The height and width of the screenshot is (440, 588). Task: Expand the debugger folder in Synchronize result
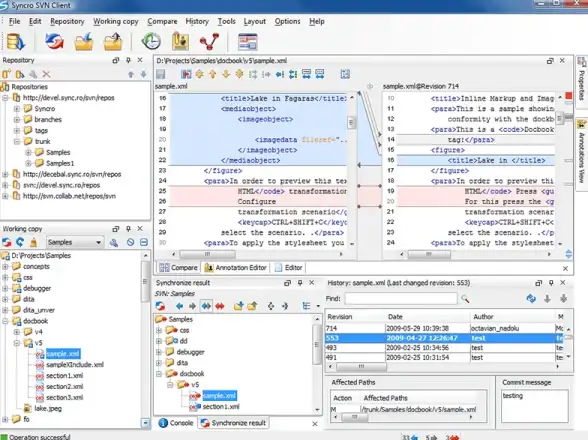159,352
